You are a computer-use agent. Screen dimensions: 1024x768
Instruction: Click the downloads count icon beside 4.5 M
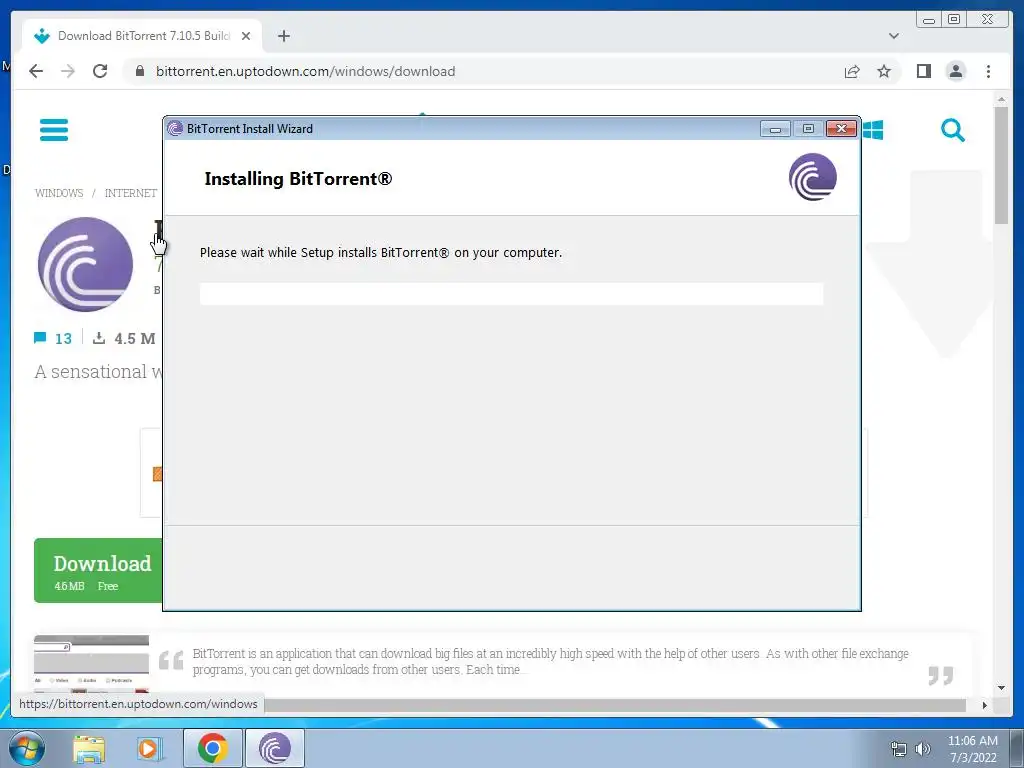pyautogui.click(x=99, y=338)
